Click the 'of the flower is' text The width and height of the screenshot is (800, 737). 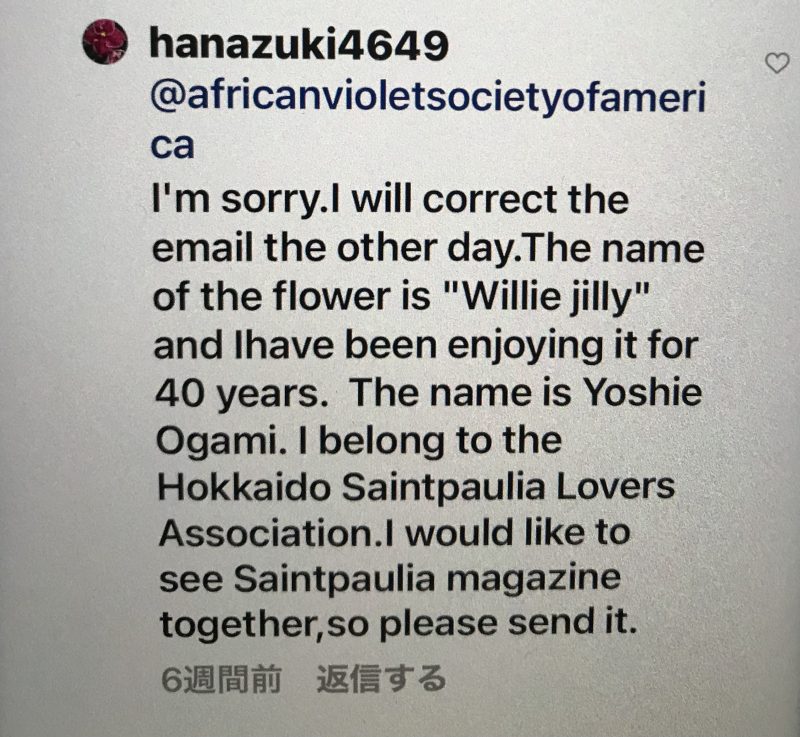[x=292, y=297]
